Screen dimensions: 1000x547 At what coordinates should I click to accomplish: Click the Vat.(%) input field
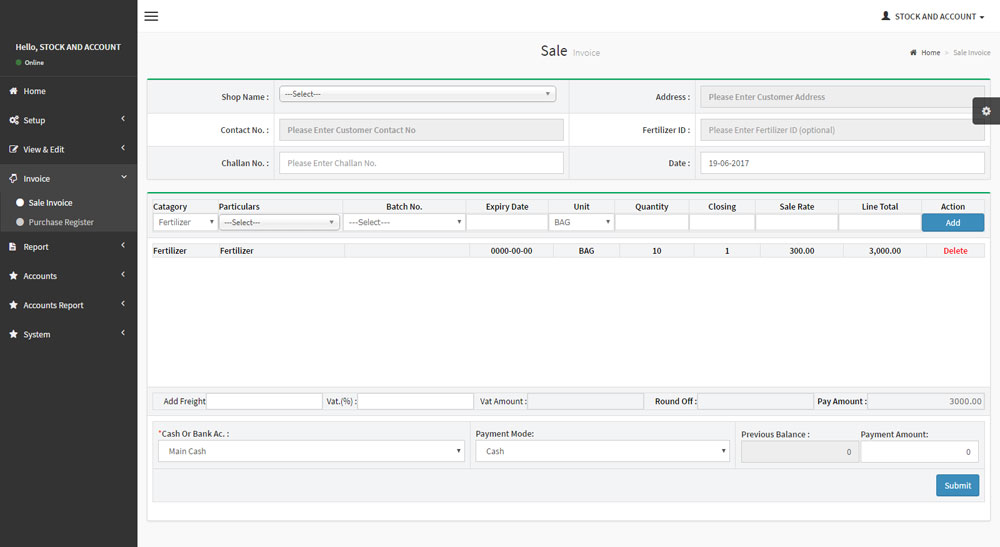click(x=415, y=401)
